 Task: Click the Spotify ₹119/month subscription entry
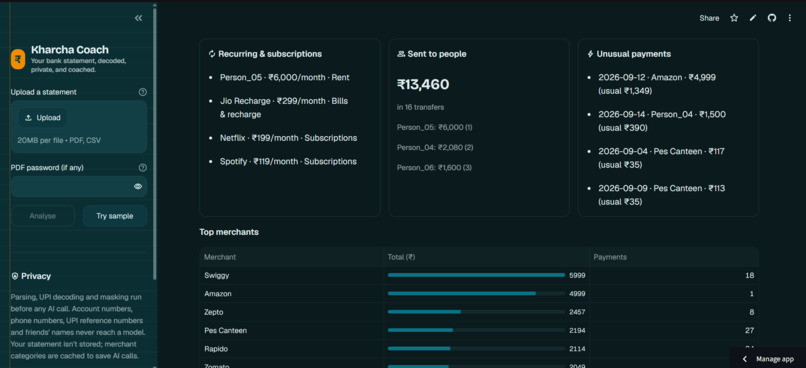tap(288, 161)
